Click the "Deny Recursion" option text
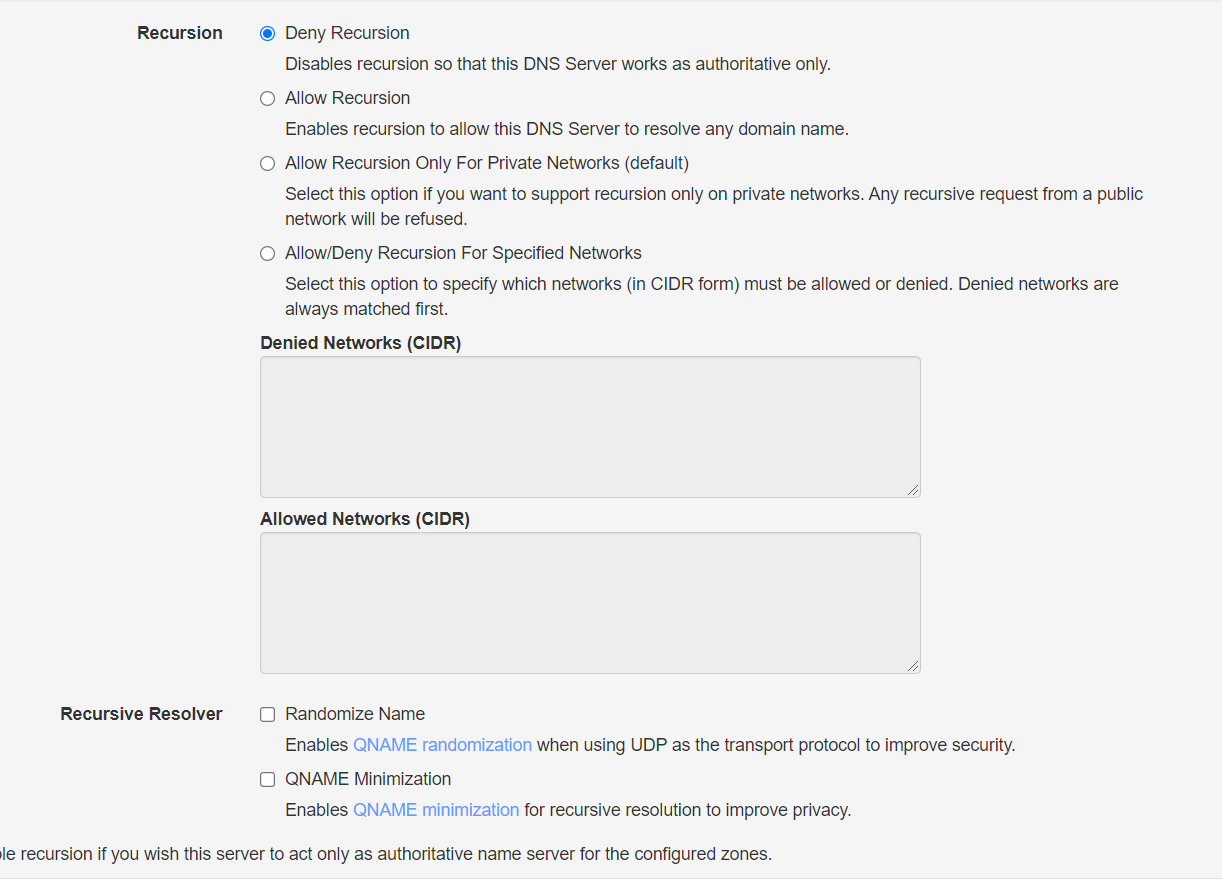 pyautogui.click(x=347, y=33)
